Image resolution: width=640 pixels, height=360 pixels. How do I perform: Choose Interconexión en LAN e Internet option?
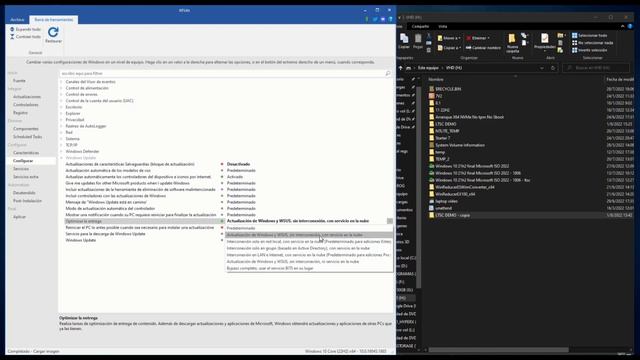tap(309, 255)
